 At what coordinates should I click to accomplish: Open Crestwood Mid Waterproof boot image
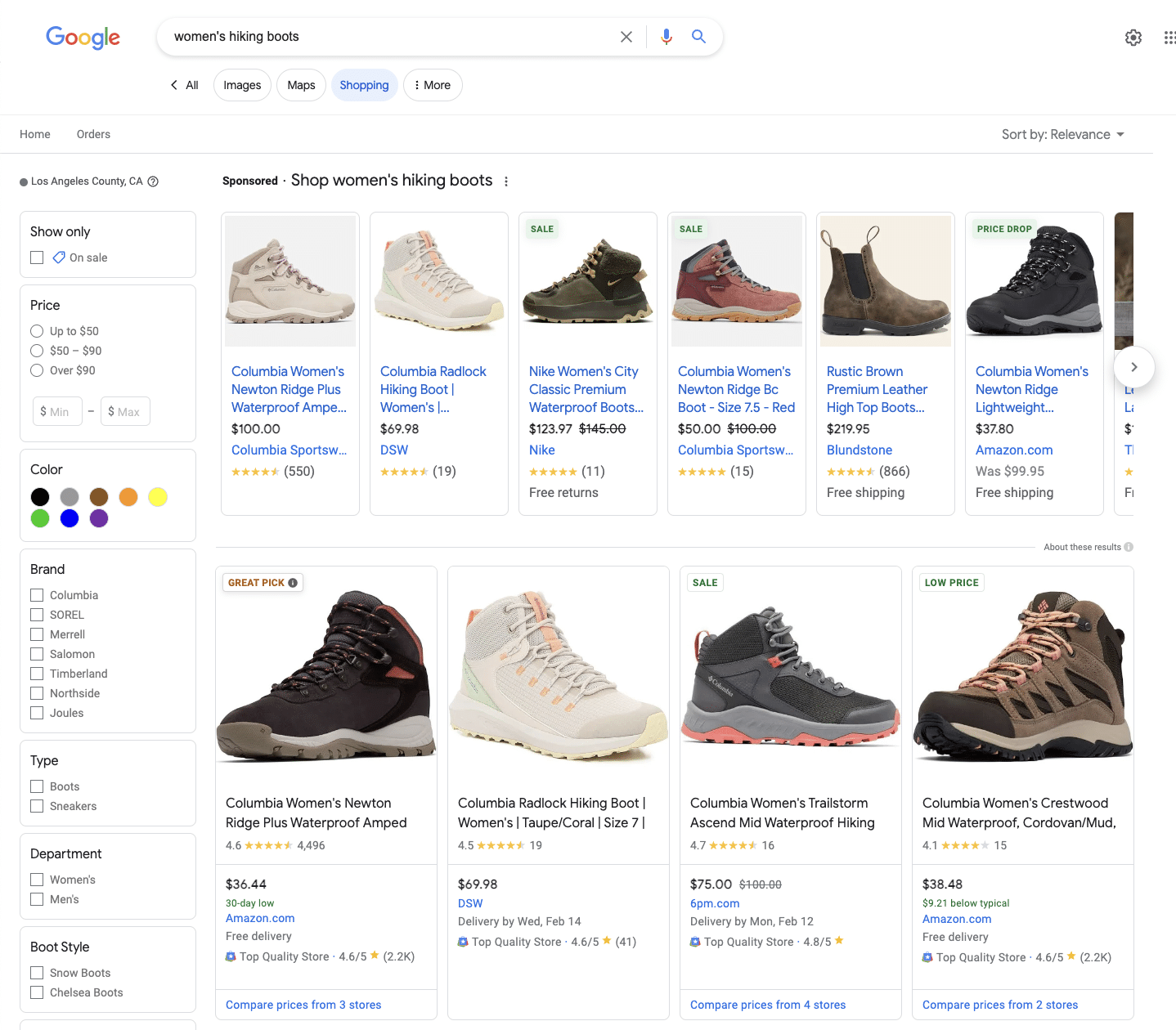(x=1023, y=675)
